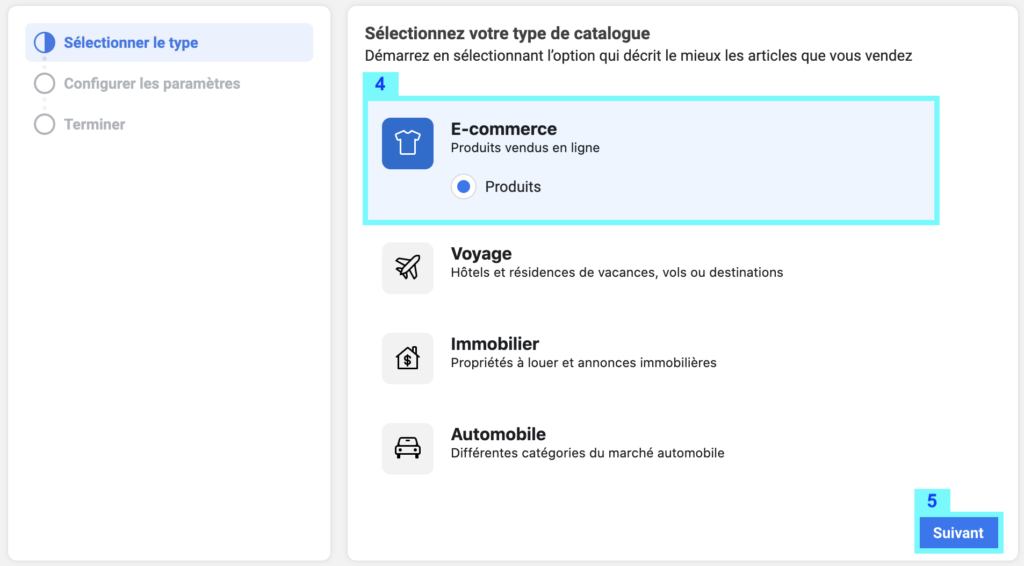The width and height of the screenshot is (1024, 566).
Task: Click the annotation number 4 marker
Action: pyautogui.click(x=380, y=84)
